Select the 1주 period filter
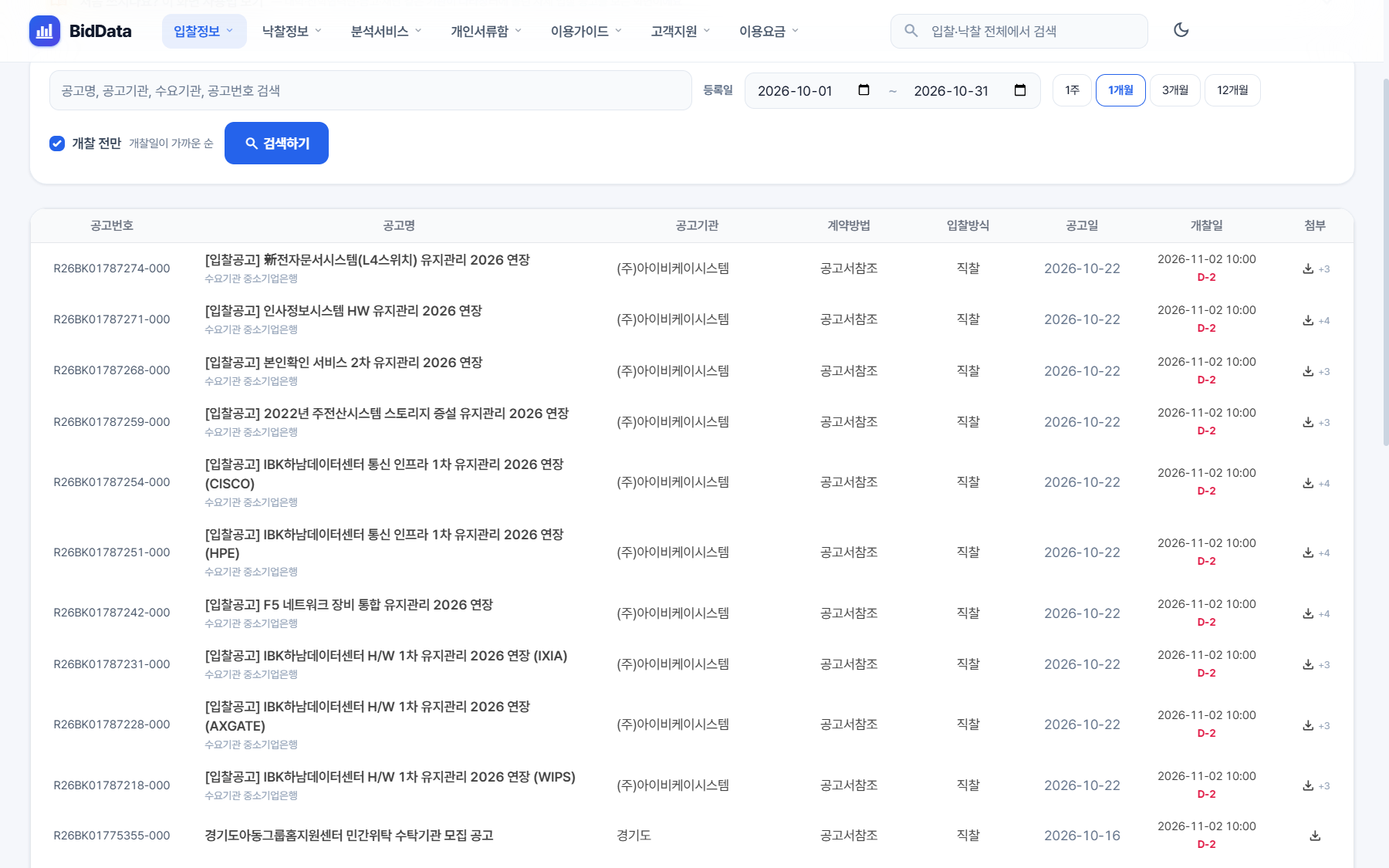Viewport: 1389px width, 868px height. (x=1072, y=90)
